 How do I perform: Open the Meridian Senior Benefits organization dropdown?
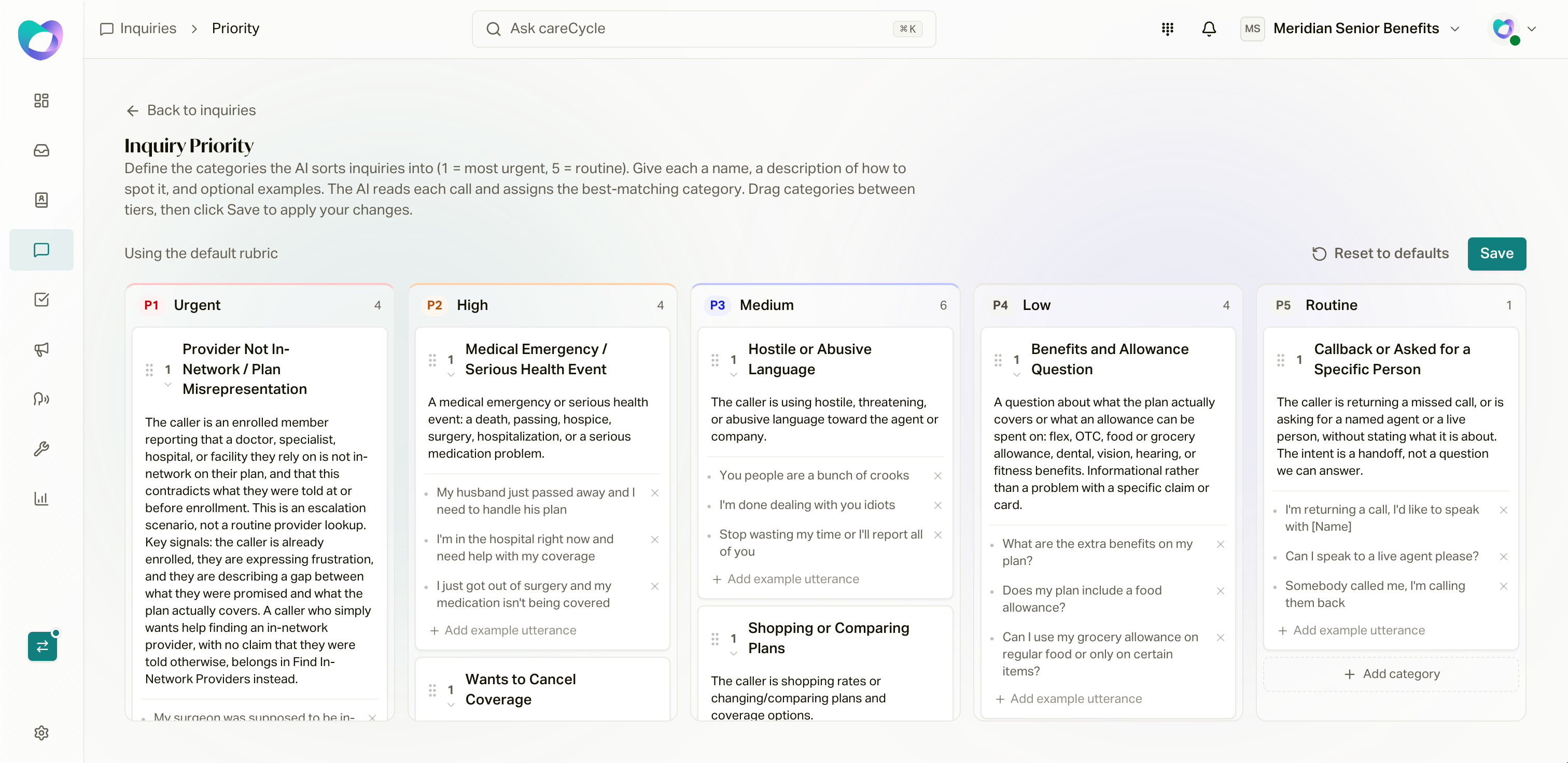click(1351, 29)
